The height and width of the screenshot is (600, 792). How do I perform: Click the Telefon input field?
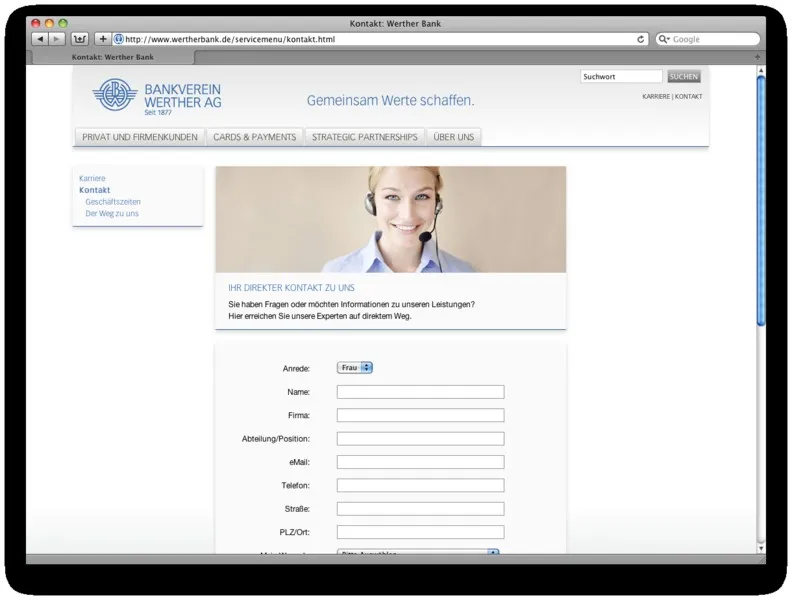point(420,485)
